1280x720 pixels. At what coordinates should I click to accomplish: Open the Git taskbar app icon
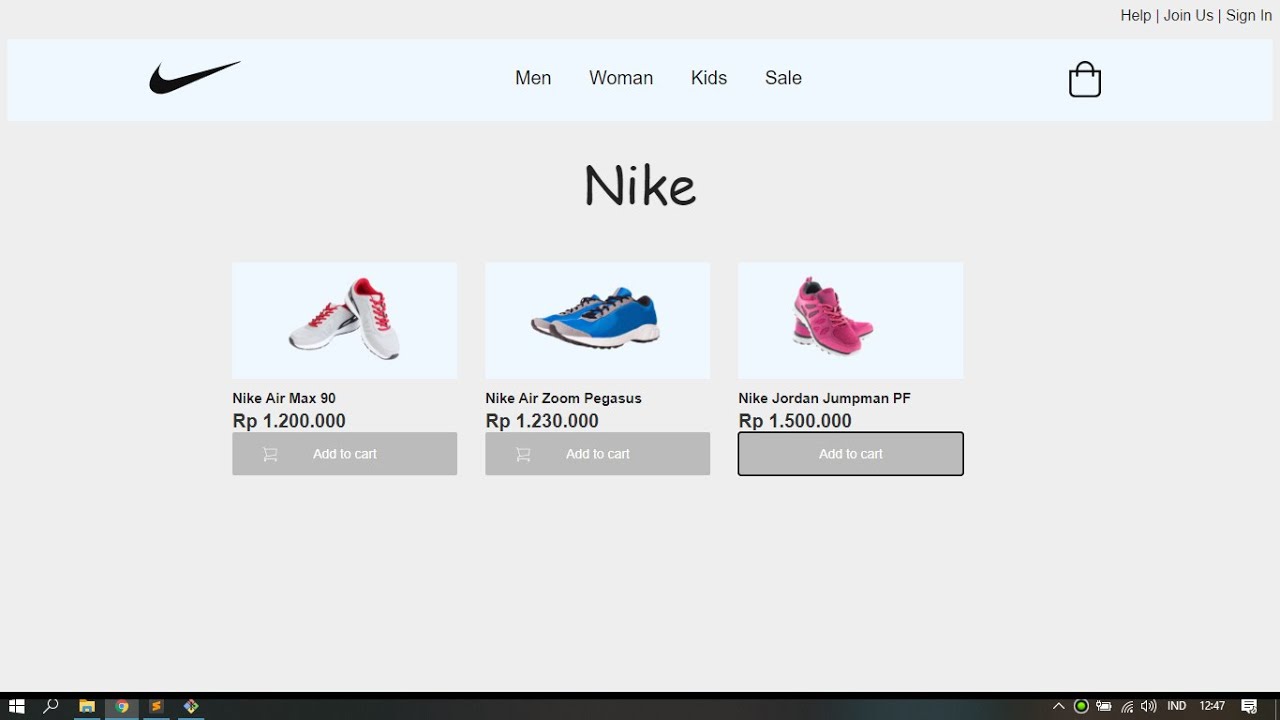pos(191,706)
